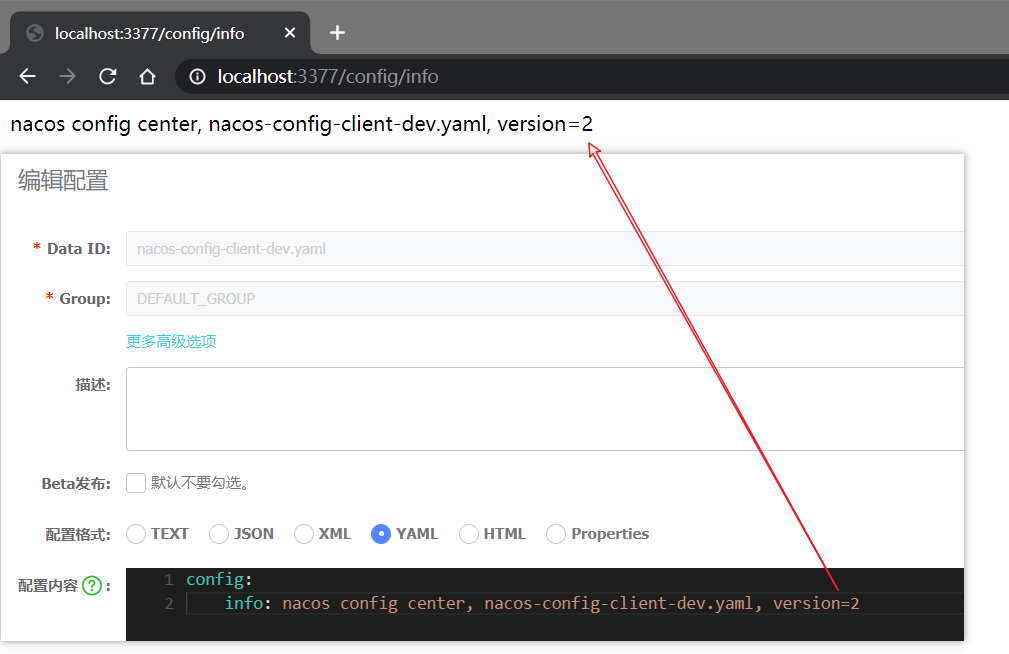Click line number 2 in the editor gutter

(169, 603)
